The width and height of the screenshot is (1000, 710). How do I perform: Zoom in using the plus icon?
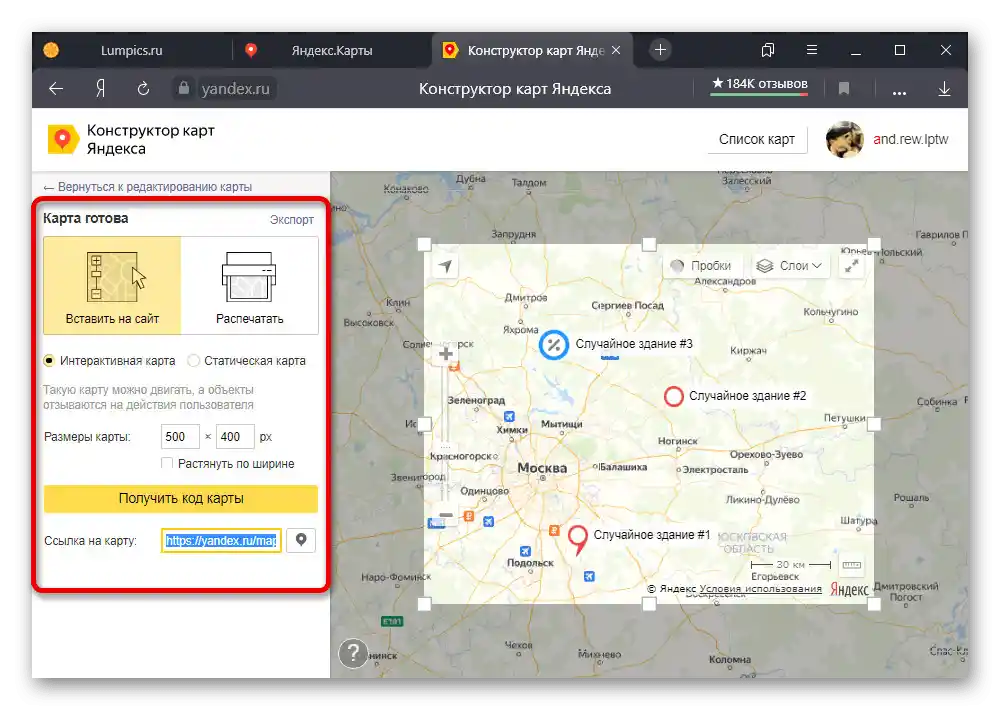pyautogui.click(x=444, y=352)
